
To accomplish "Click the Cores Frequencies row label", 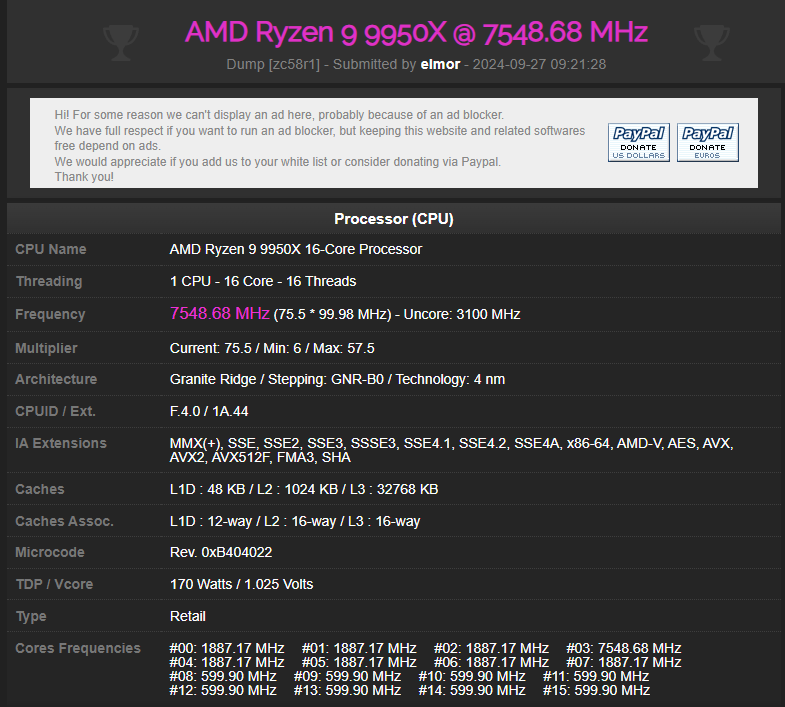I will tap(78, 648).
